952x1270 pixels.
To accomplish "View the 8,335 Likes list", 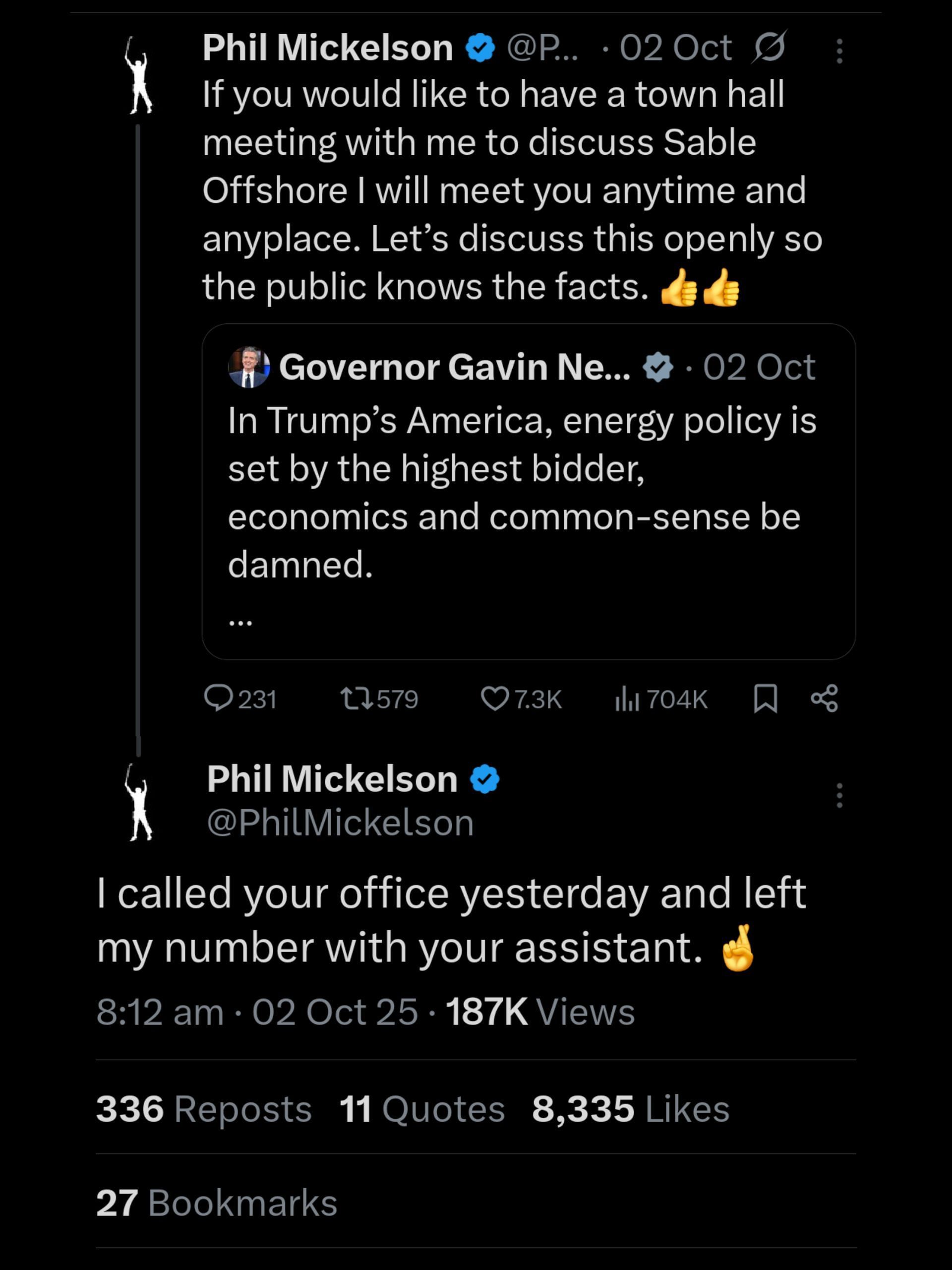I will (x=631, y=1108).
